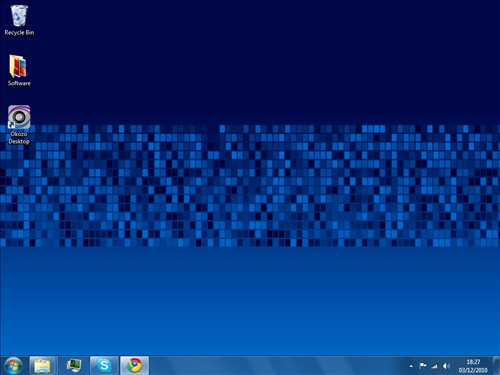
Task: Expand the hidden tray icons arrow
Action: click(411, 366)
